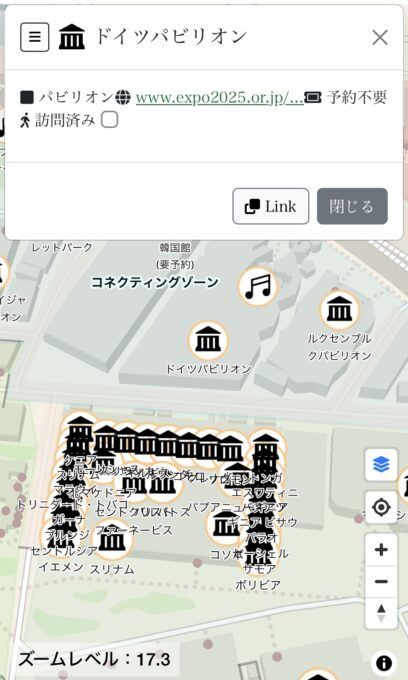Locate my current position
The image size is (408, 680).
coord(381,507)
